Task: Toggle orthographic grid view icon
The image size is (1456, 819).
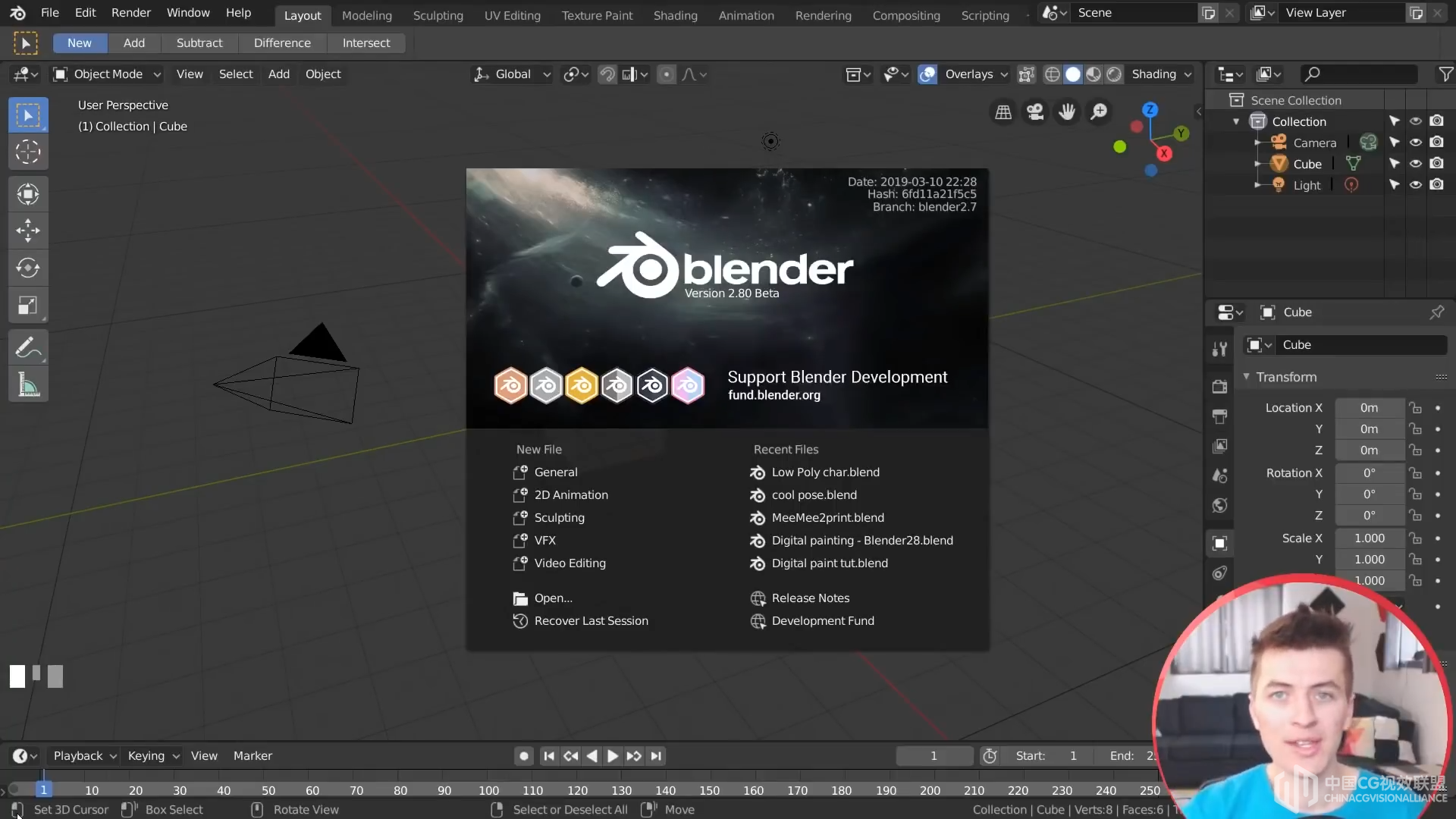Action: 1003,112
